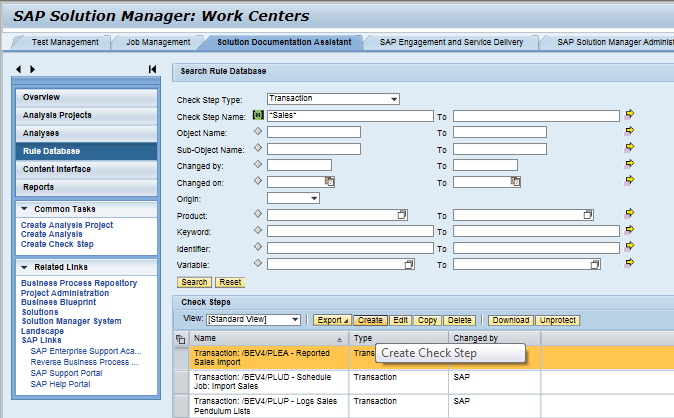The image size is (674, 418).
Task: Open multiple selection arrow for Variable
Action: pos(629,262)
